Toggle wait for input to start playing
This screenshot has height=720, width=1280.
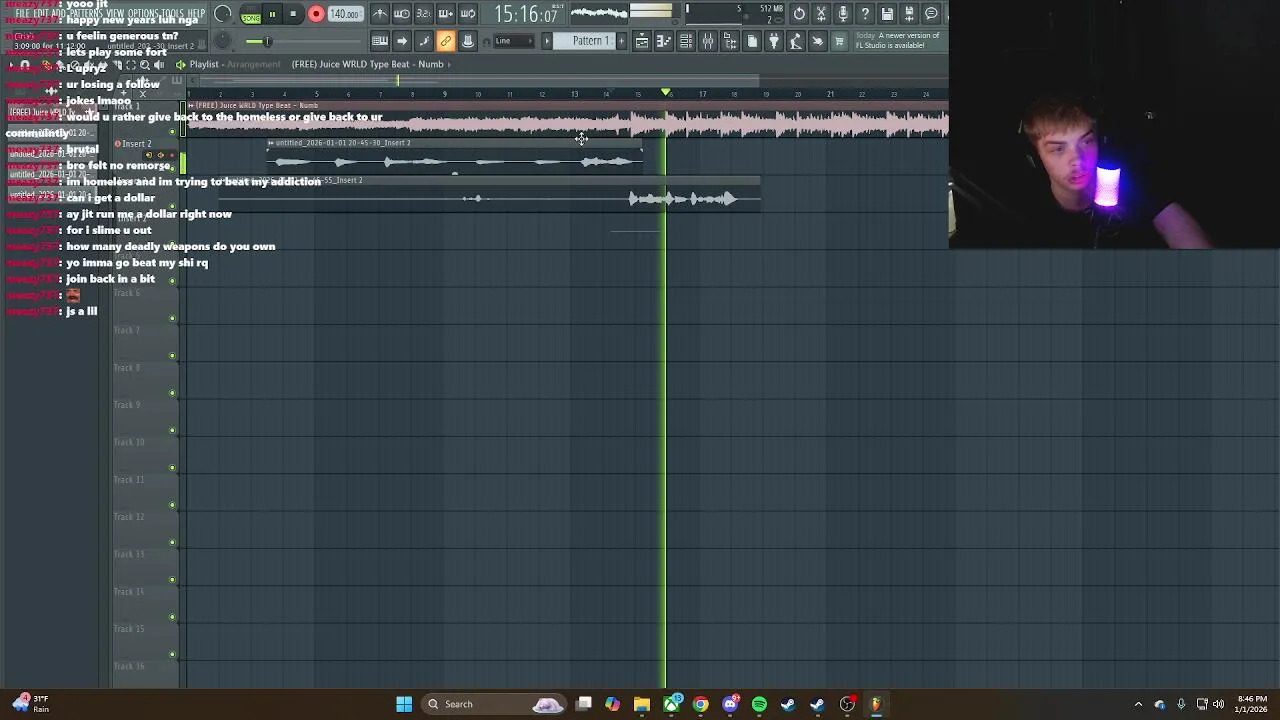(x=402, y=14)
